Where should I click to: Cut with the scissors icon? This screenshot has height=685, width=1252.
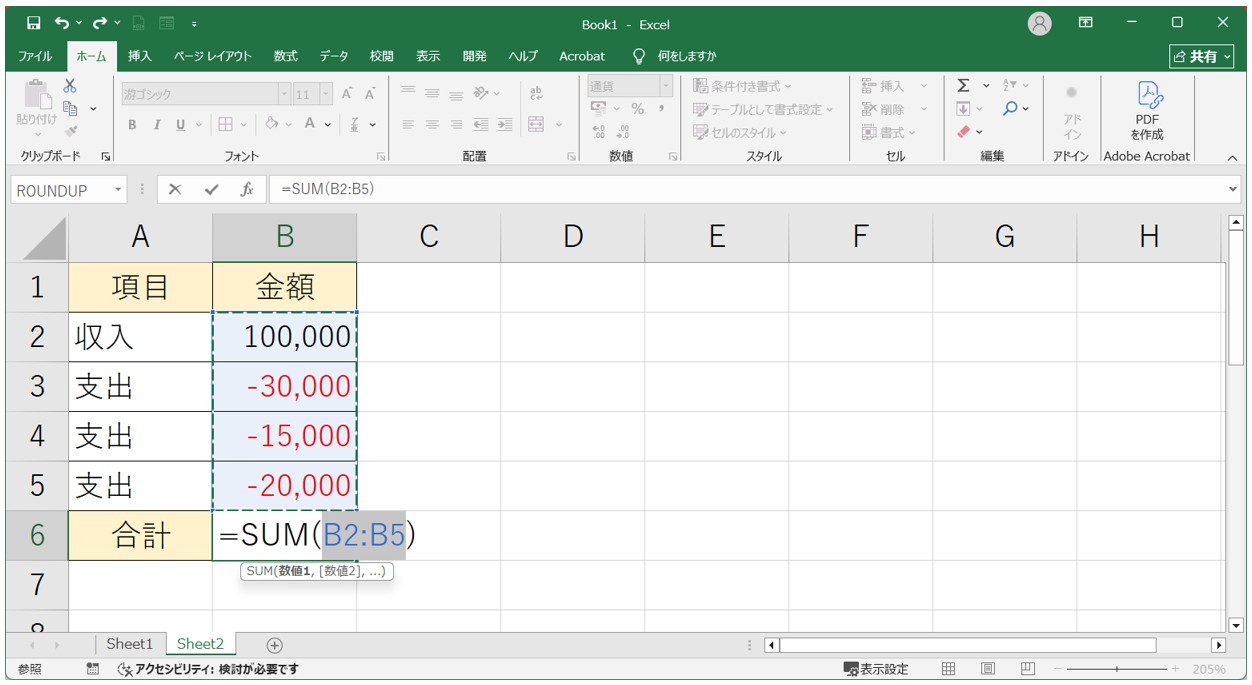pyautogui.click(x=70, y=86)
